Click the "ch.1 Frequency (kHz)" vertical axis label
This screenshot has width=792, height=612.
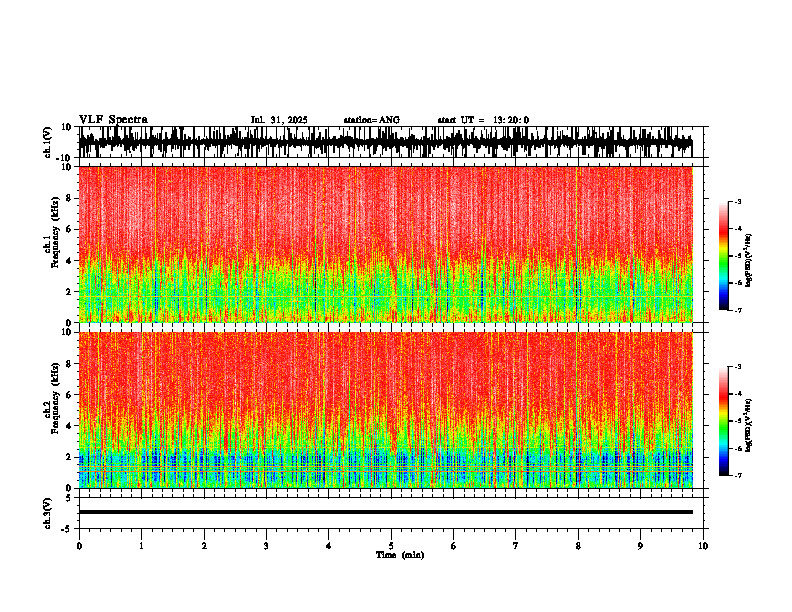[x=52, y=232]
